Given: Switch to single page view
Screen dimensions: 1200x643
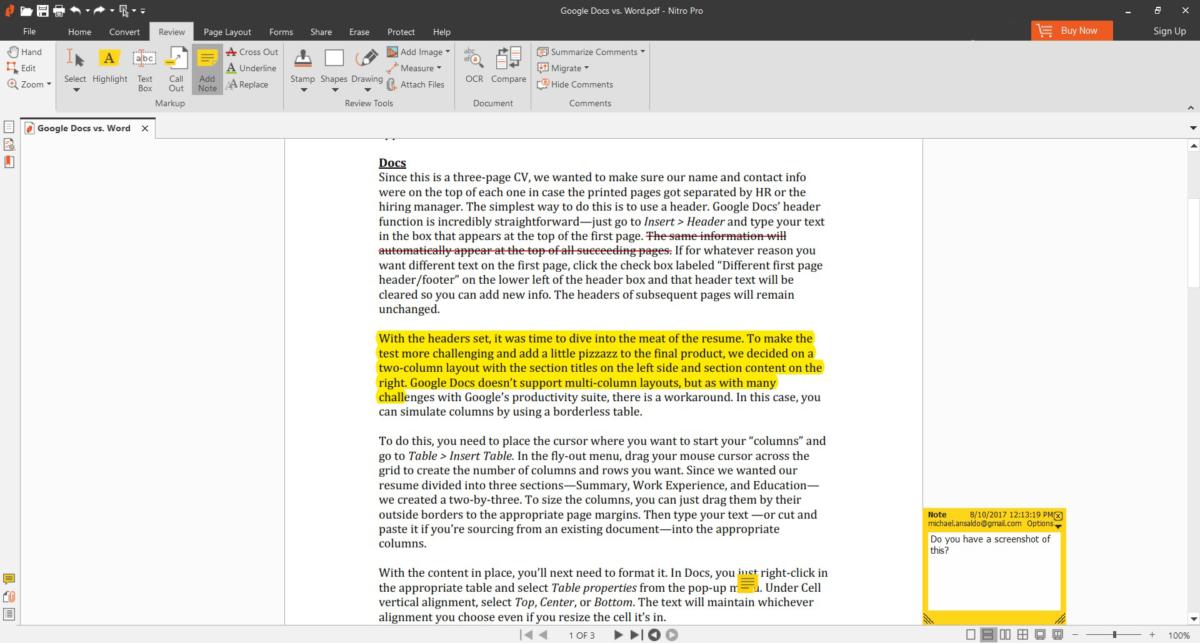Looking at the screenshot, I should [x=970, y=635].
